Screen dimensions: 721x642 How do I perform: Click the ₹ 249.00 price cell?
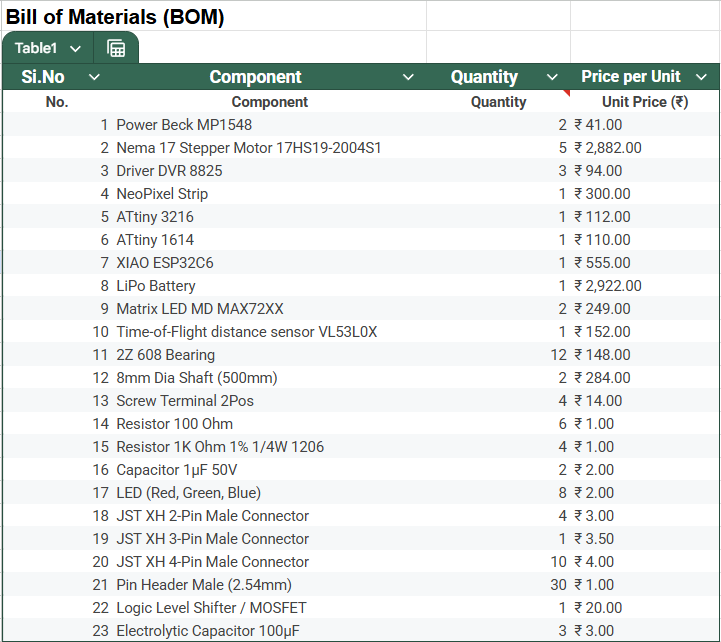(645, 309)
